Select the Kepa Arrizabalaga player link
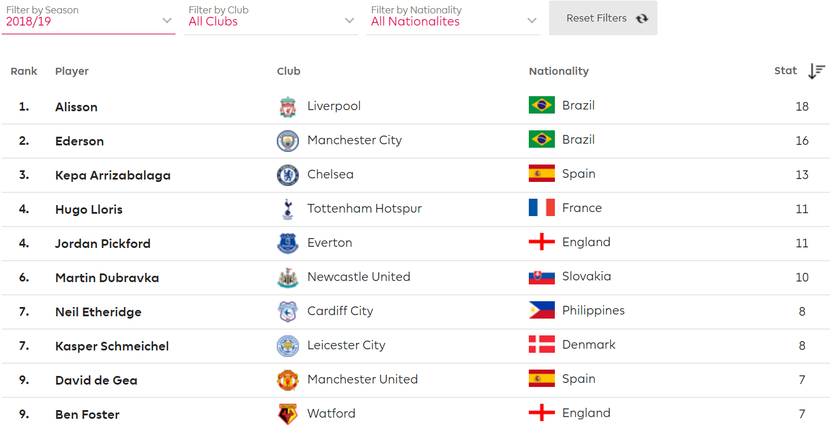 pos(113,175)
